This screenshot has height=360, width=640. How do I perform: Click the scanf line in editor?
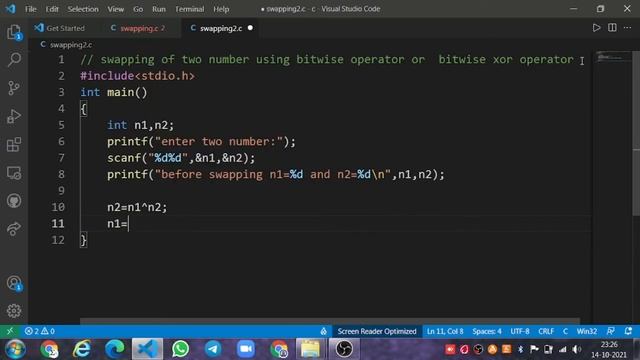tap(181, 158)
